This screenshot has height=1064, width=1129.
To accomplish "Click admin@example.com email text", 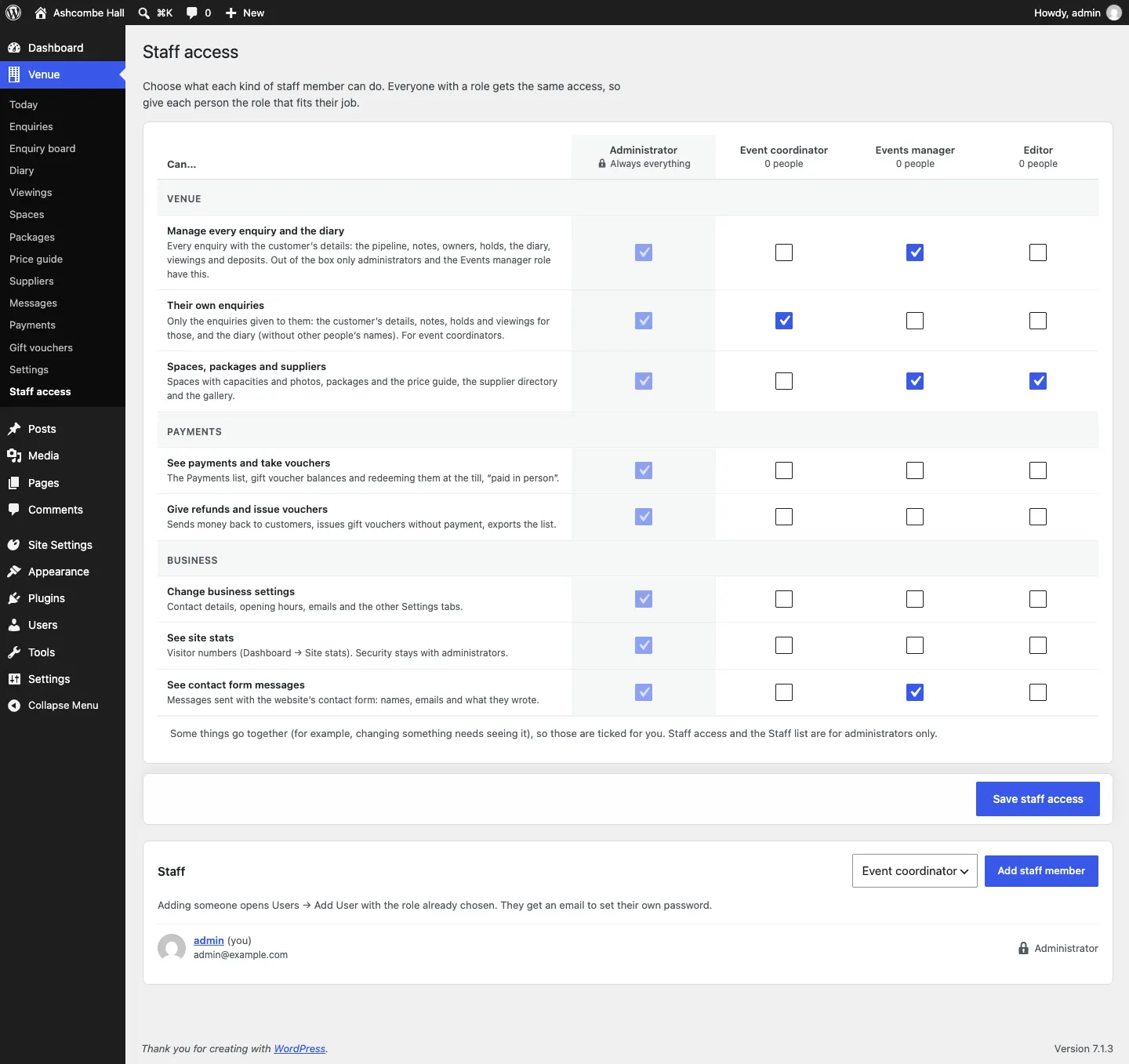I will point(241,955).
